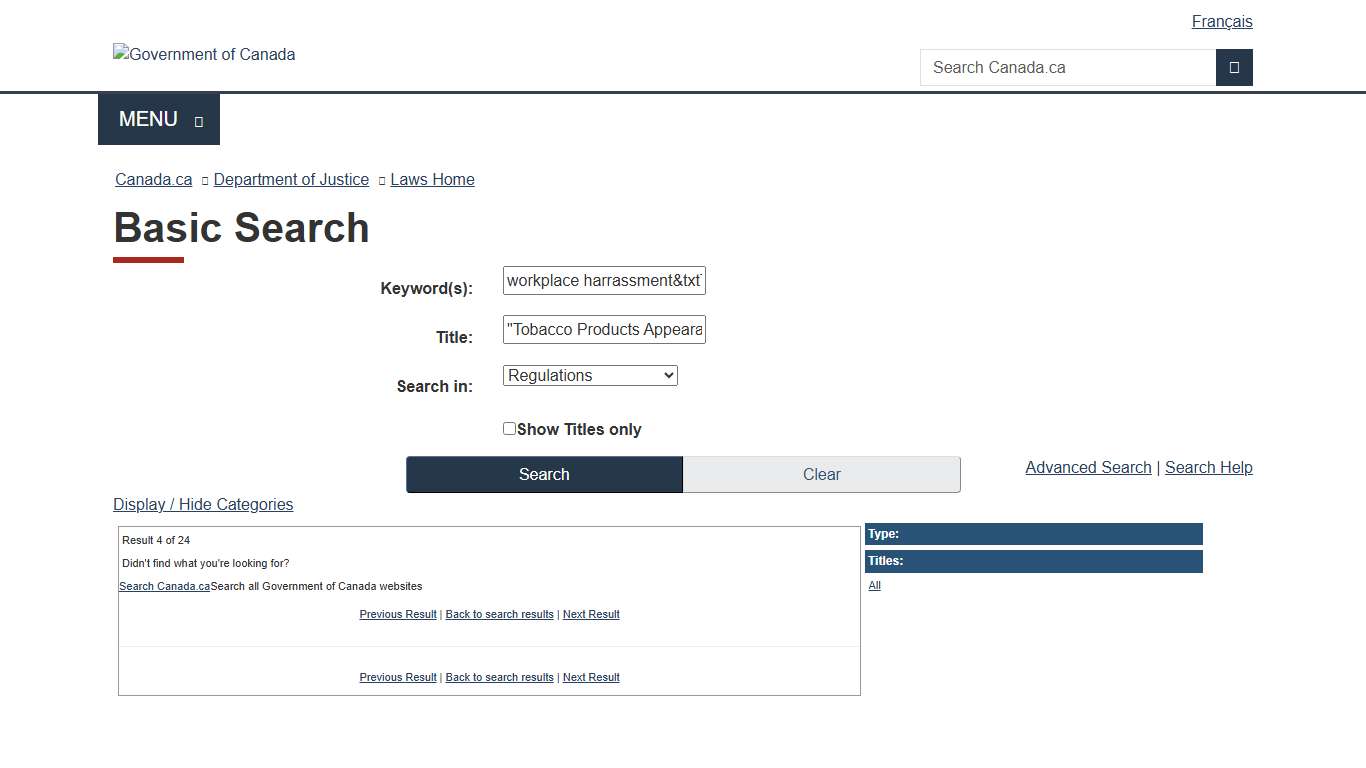Enable the Show Titles only checkbox
The height and width of the screenshot is (768, 1366).
[x=509, y=428]
